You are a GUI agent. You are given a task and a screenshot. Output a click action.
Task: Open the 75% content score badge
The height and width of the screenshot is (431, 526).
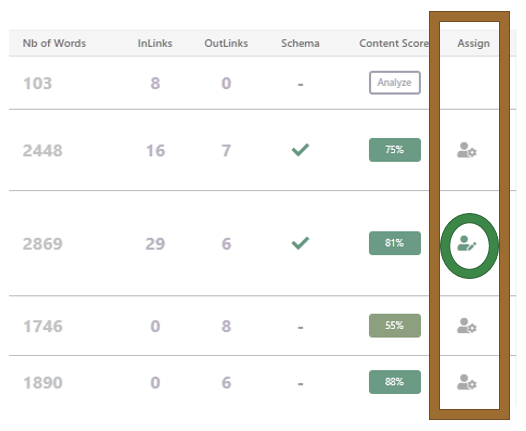coord(394,150)
